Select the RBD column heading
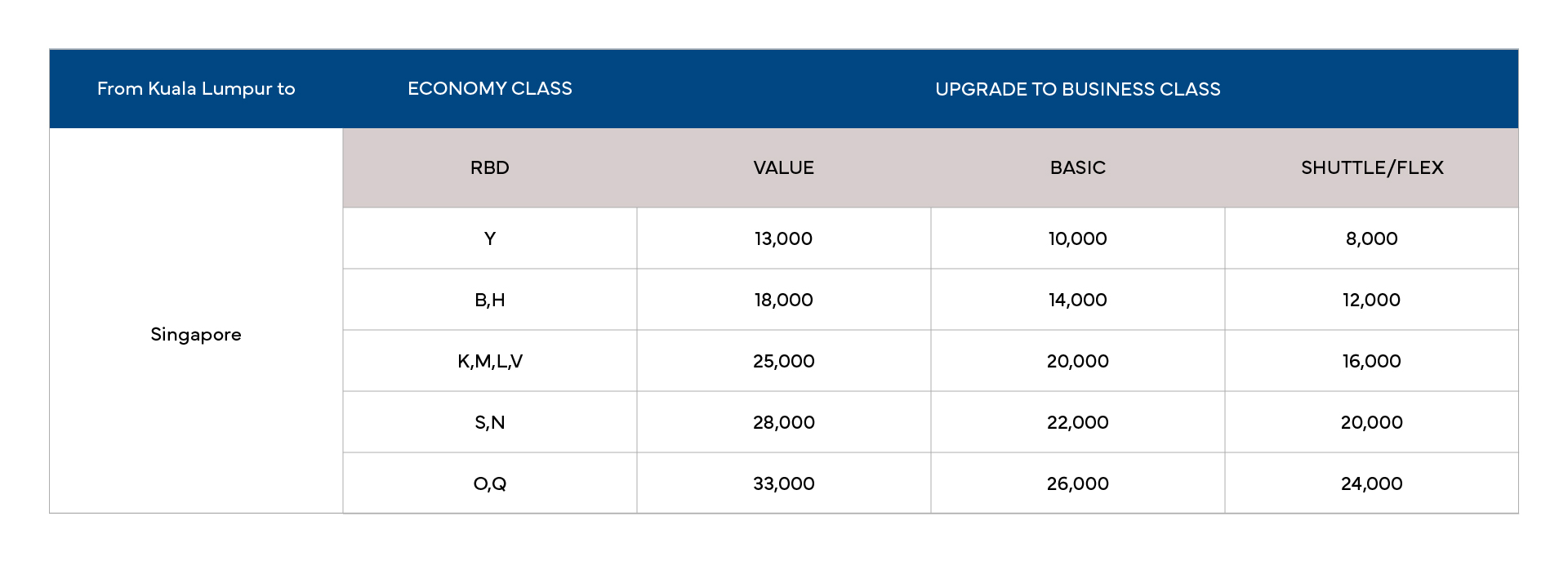Screen dimensions: 1568x588 tap(490, 167)
